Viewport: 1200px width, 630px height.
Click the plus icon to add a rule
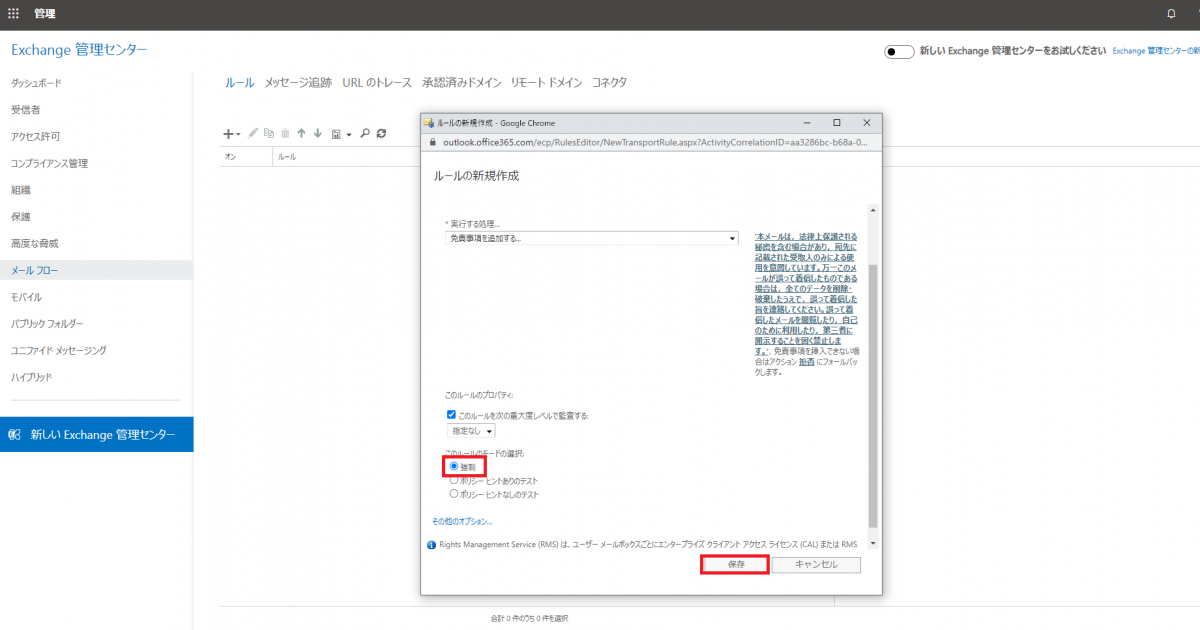coord(228,133)
